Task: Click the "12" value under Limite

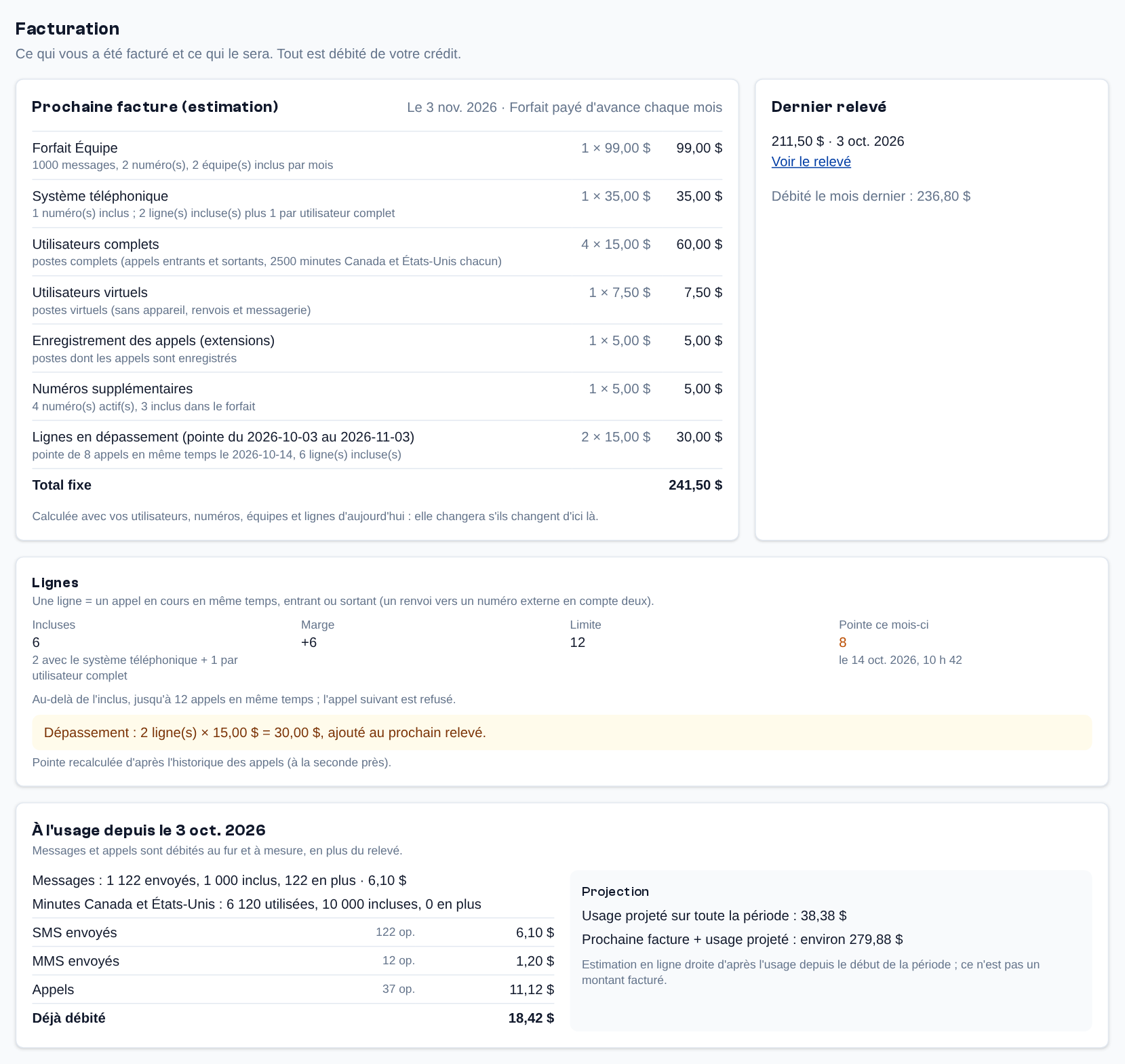Action: [x=577, y=642]
